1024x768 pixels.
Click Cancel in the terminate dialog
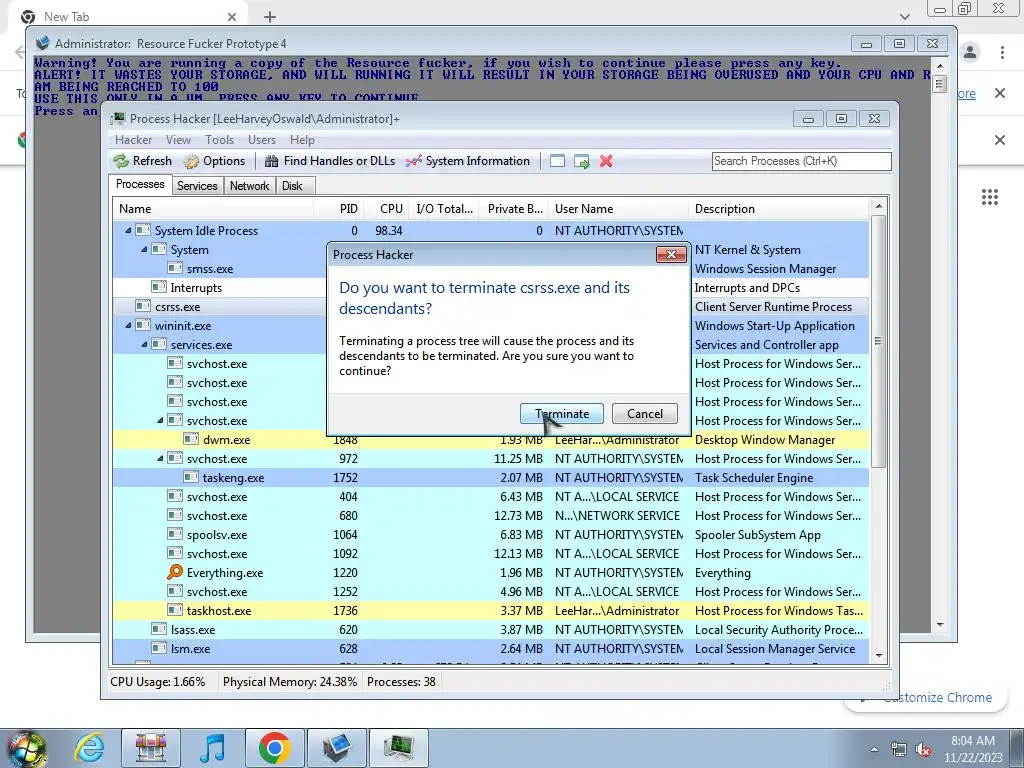pyautogui.click(x=645, y=413)
